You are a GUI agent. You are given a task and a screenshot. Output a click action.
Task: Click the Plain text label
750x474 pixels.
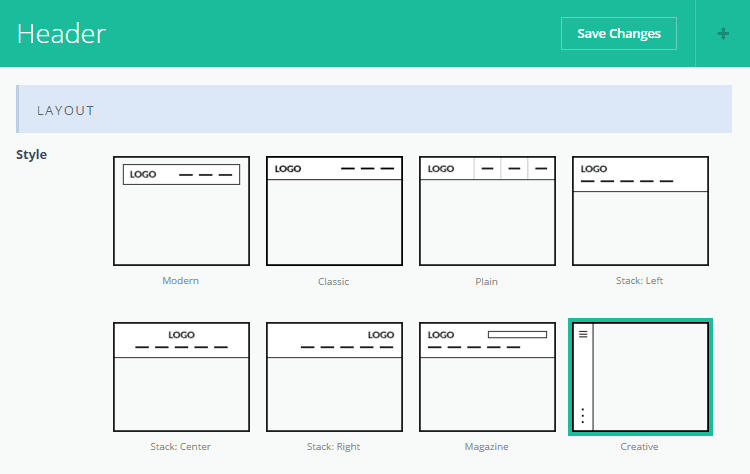[487, 282]
